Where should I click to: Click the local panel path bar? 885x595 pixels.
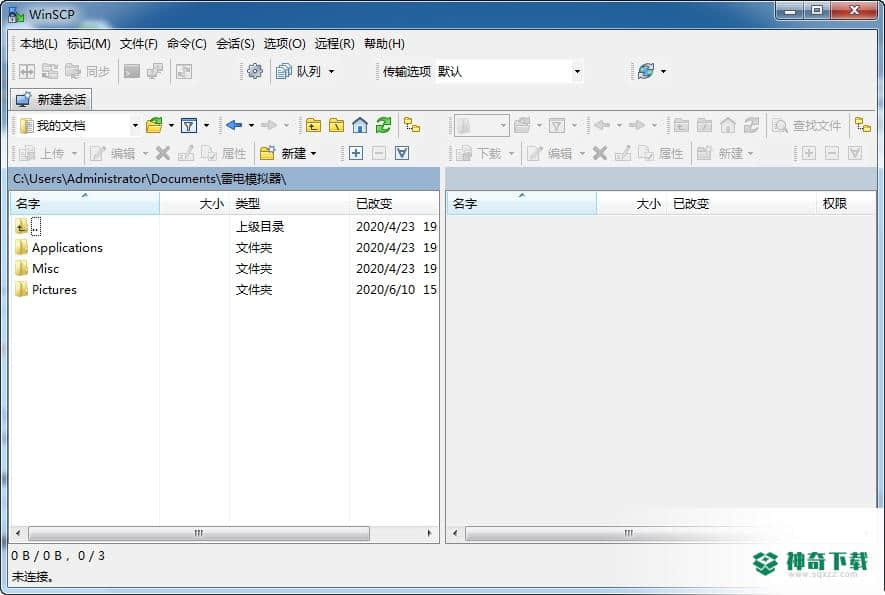225,178
